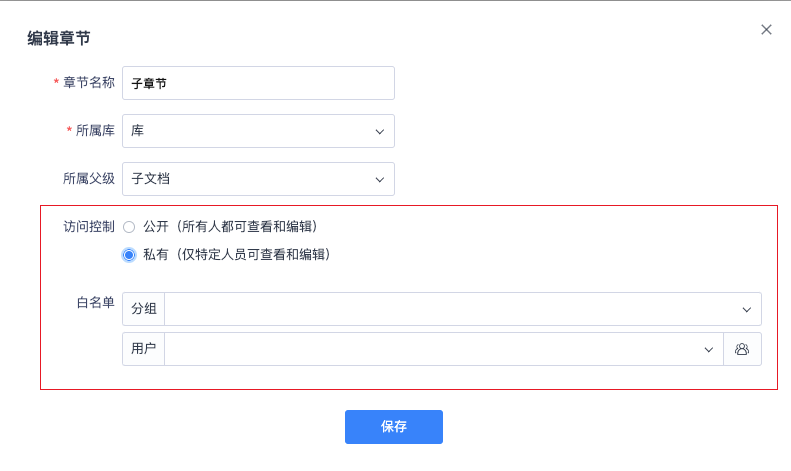Open the user picker icon beside 用户
The width and height of the screenshot is (791, 471).
pos(742,349)
